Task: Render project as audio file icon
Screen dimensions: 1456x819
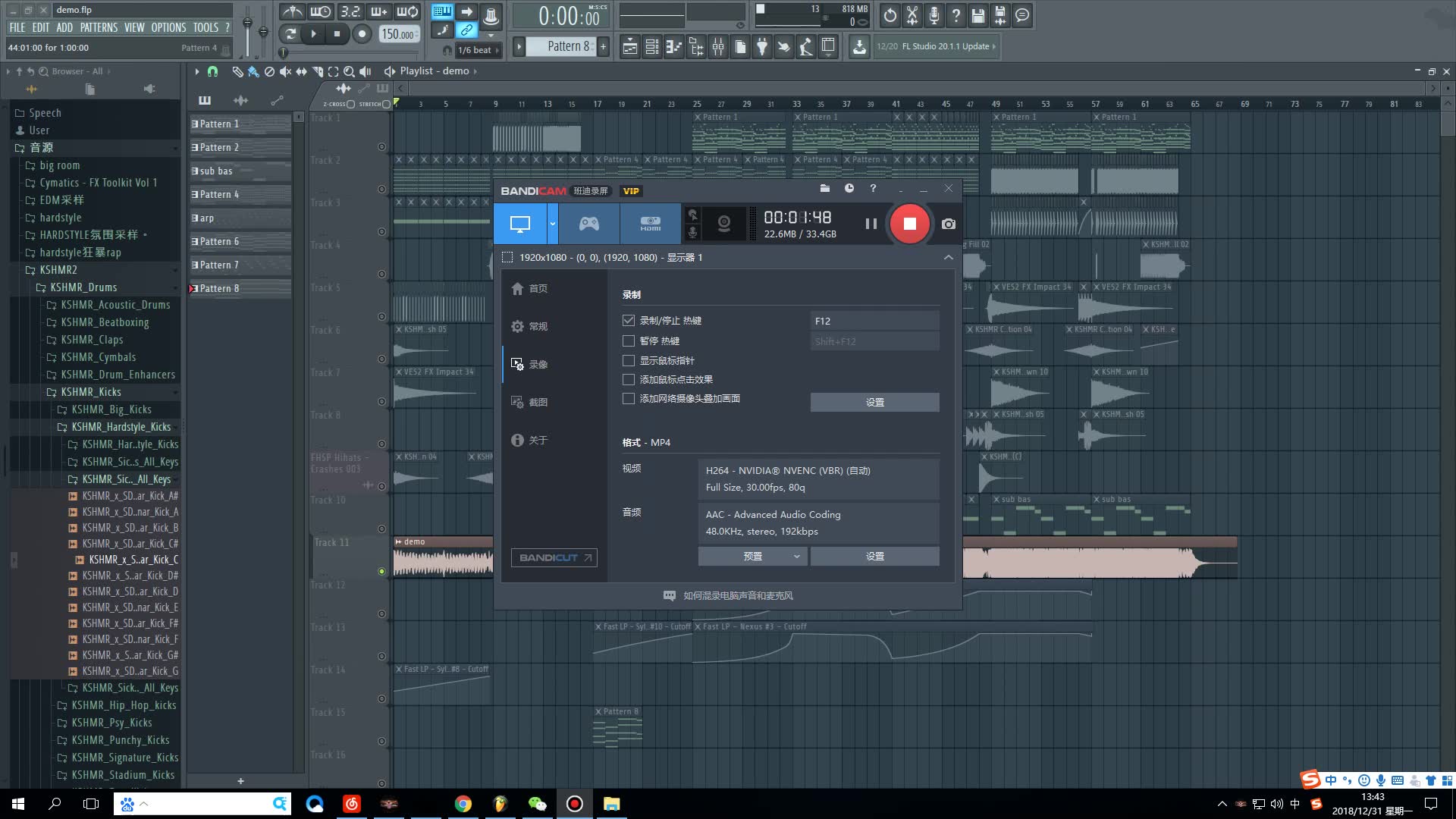Action: pyautogui.click(x=1000, y=15)
